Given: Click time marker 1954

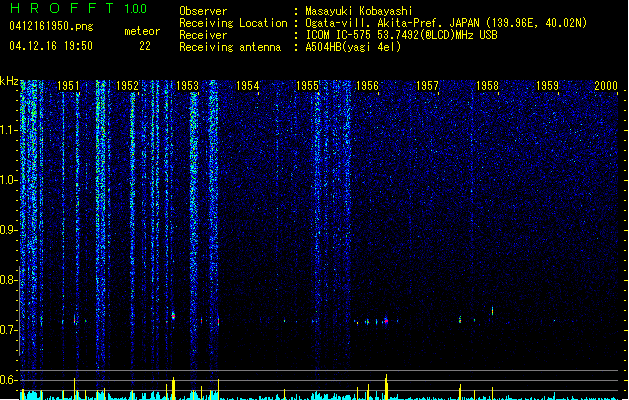Looking at the screenshot, I should (x=248, y=85).
